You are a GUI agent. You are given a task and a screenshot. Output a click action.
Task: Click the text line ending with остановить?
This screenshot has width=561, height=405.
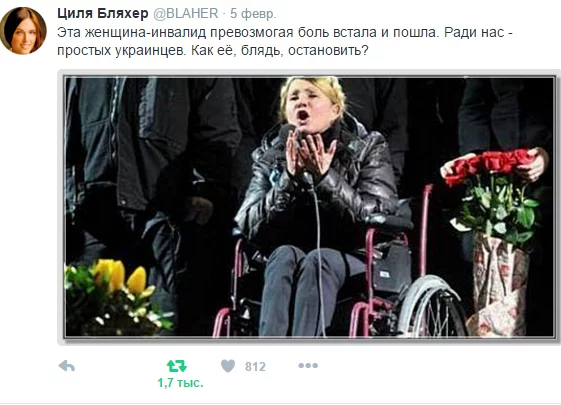[213, 51]
